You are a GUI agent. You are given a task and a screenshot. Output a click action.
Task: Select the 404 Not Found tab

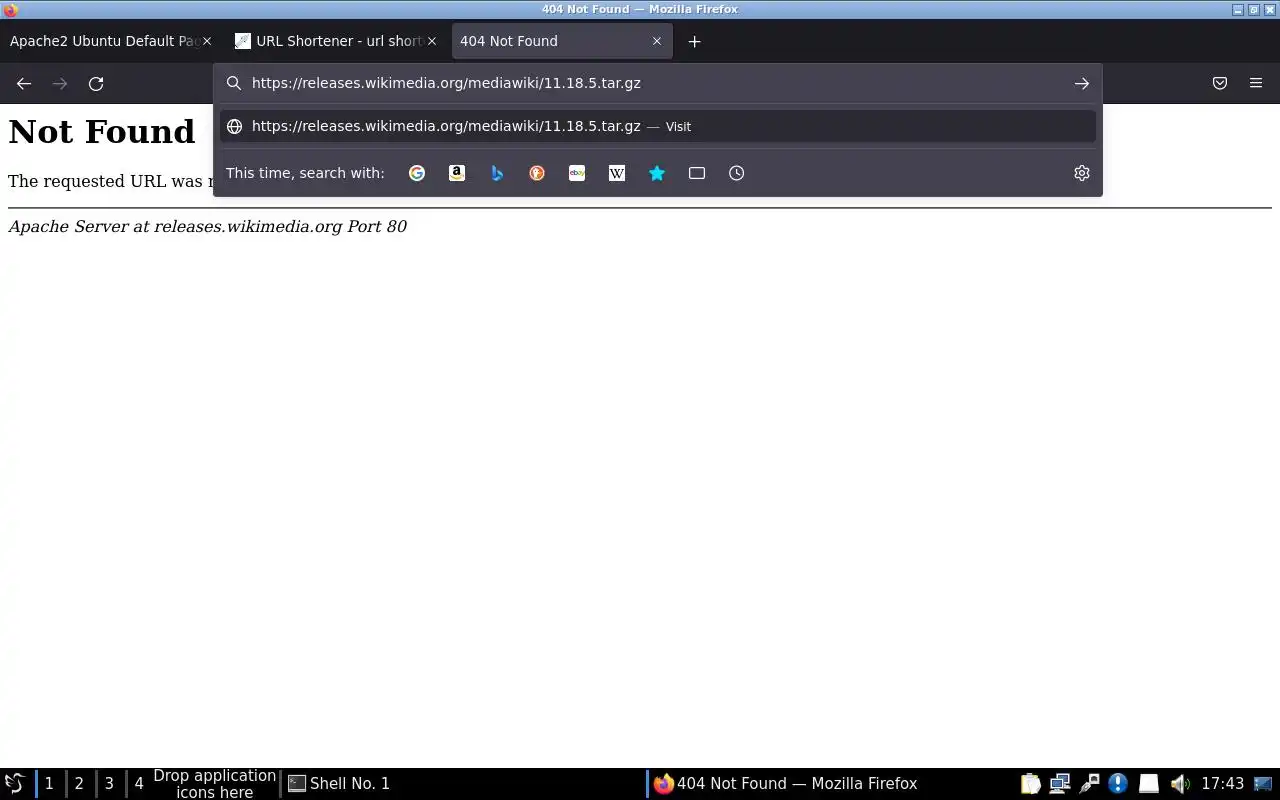[562, 41]
